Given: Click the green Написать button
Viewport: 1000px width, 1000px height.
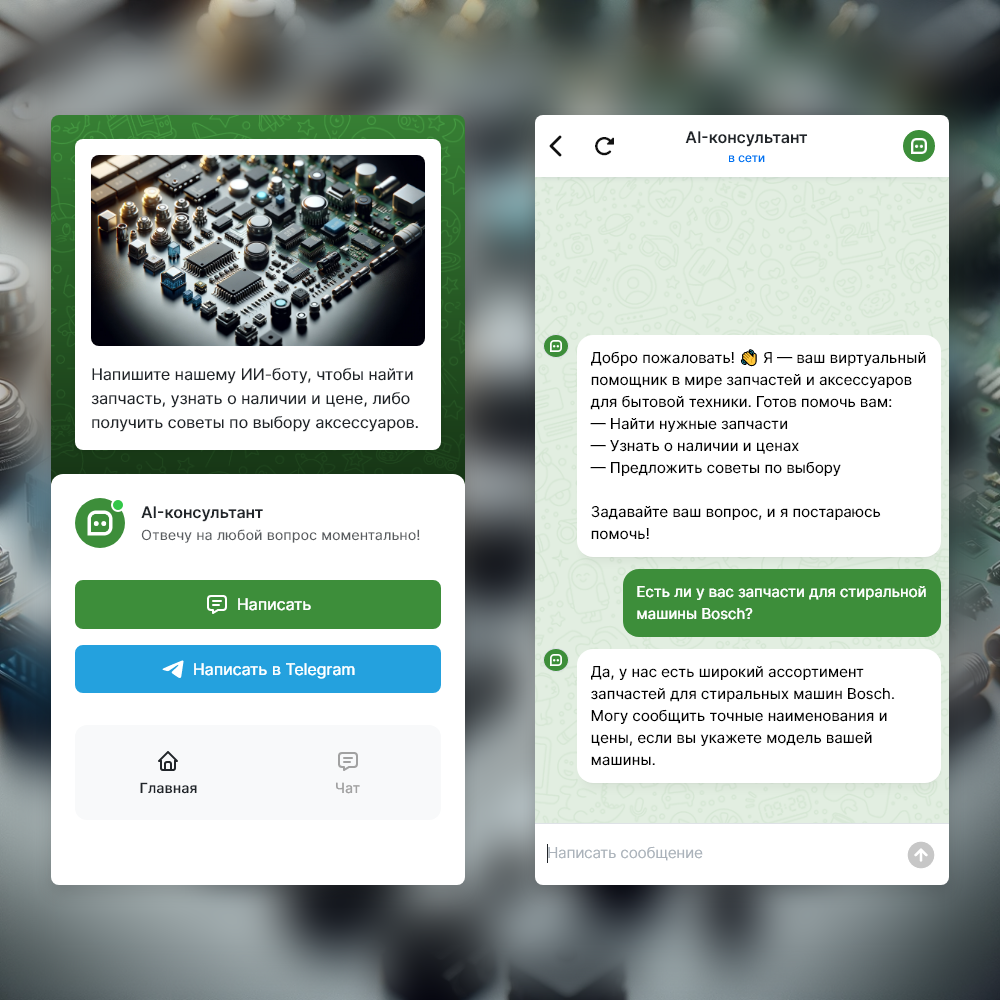Looking at the screenshot, I should [258, 605].
